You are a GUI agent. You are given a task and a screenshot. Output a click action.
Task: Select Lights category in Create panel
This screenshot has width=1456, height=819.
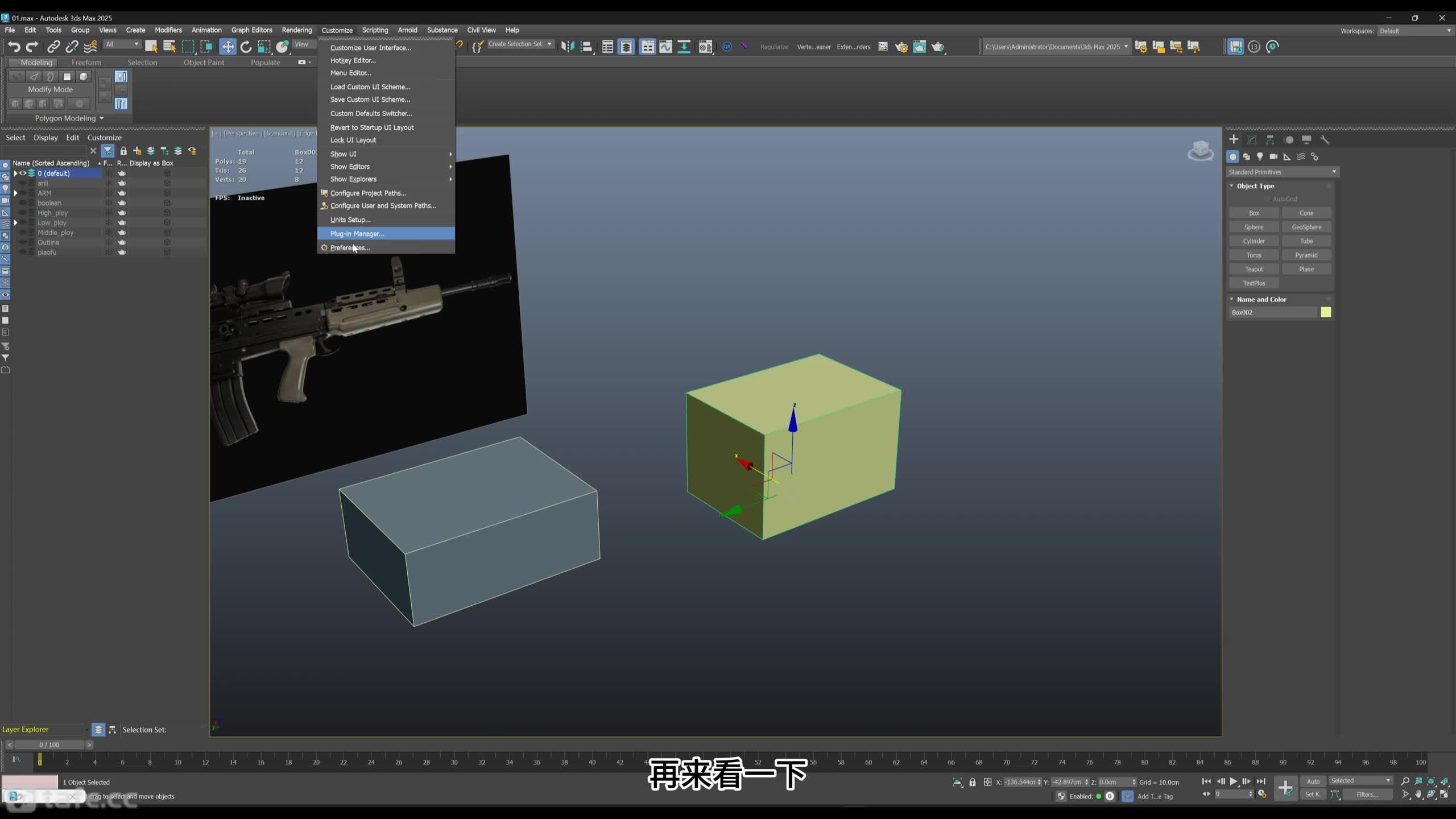1260,156
